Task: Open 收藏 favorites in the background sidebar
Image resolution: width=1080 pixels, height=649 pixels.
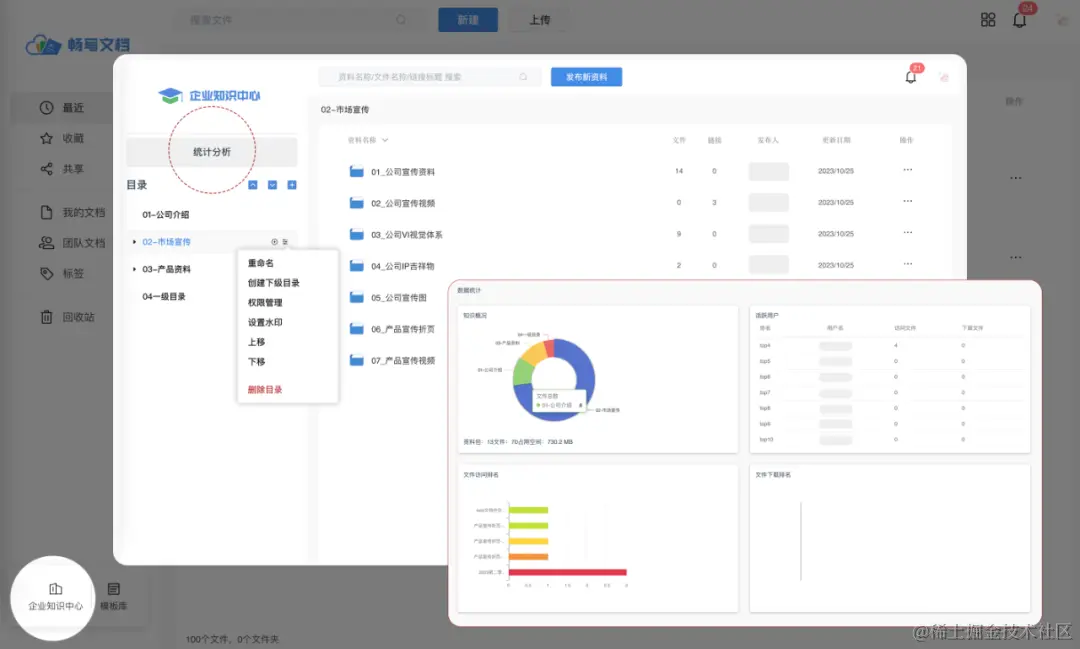Action: click(x=62, y=138)
